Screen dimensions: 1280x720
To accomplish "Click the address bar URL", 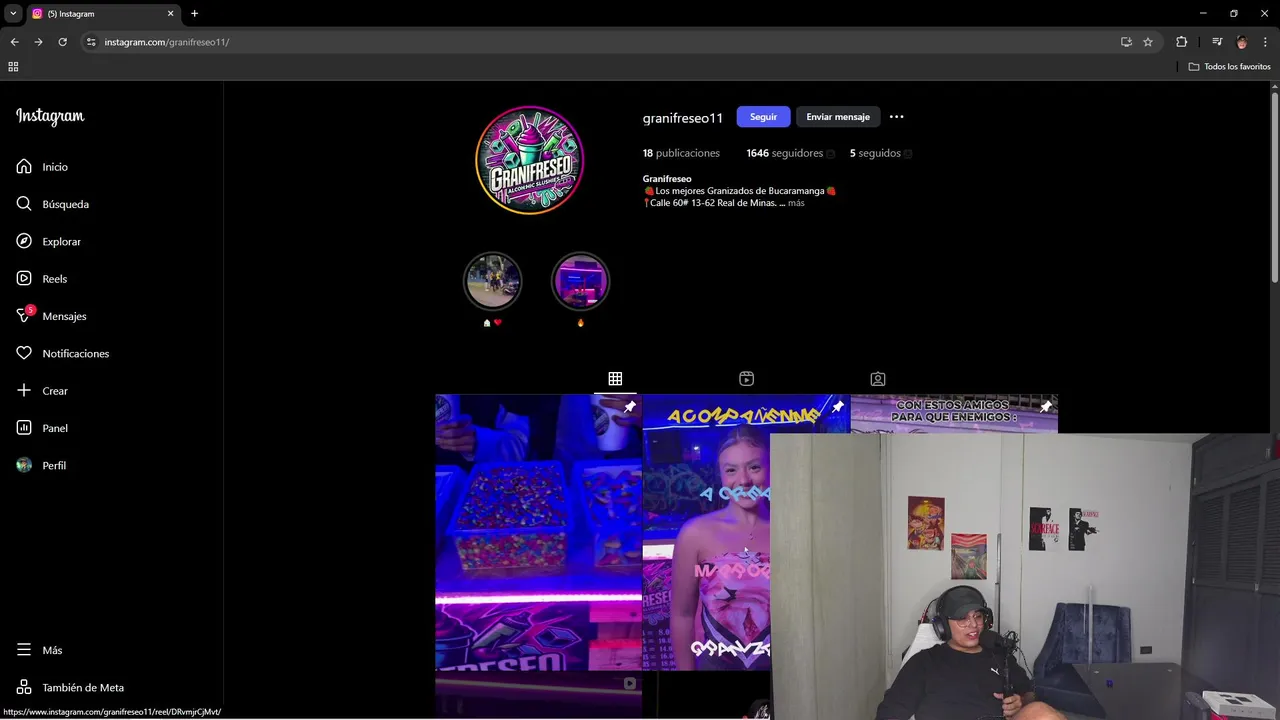I will (x=167, y=42).
